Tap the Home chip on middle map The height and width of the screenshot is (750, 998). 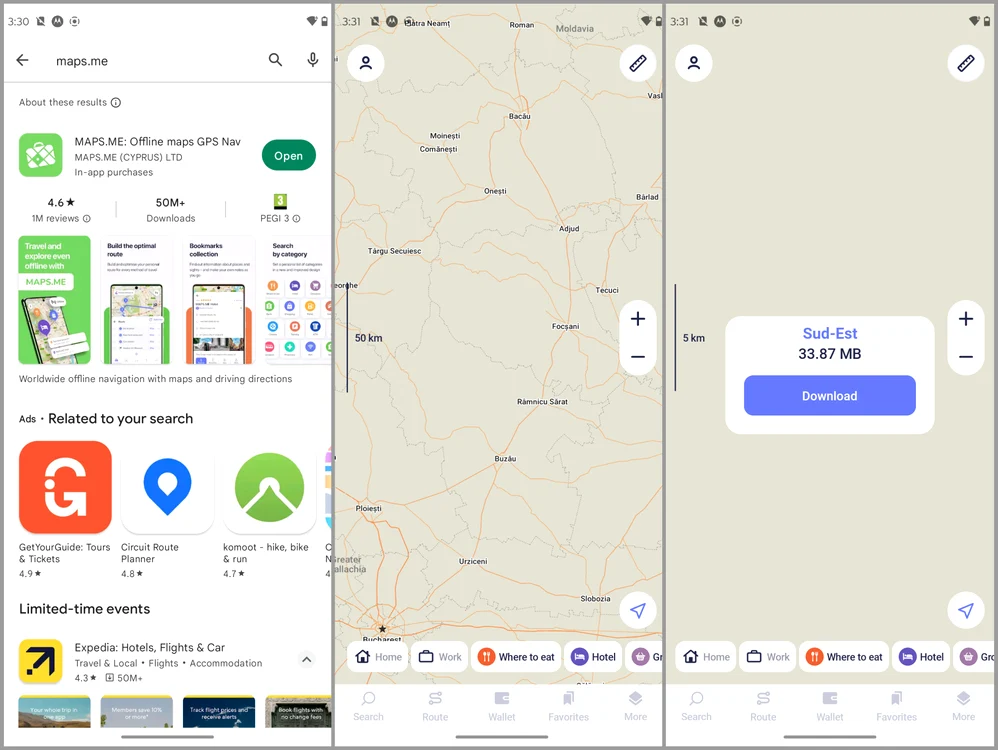point(378,656)
